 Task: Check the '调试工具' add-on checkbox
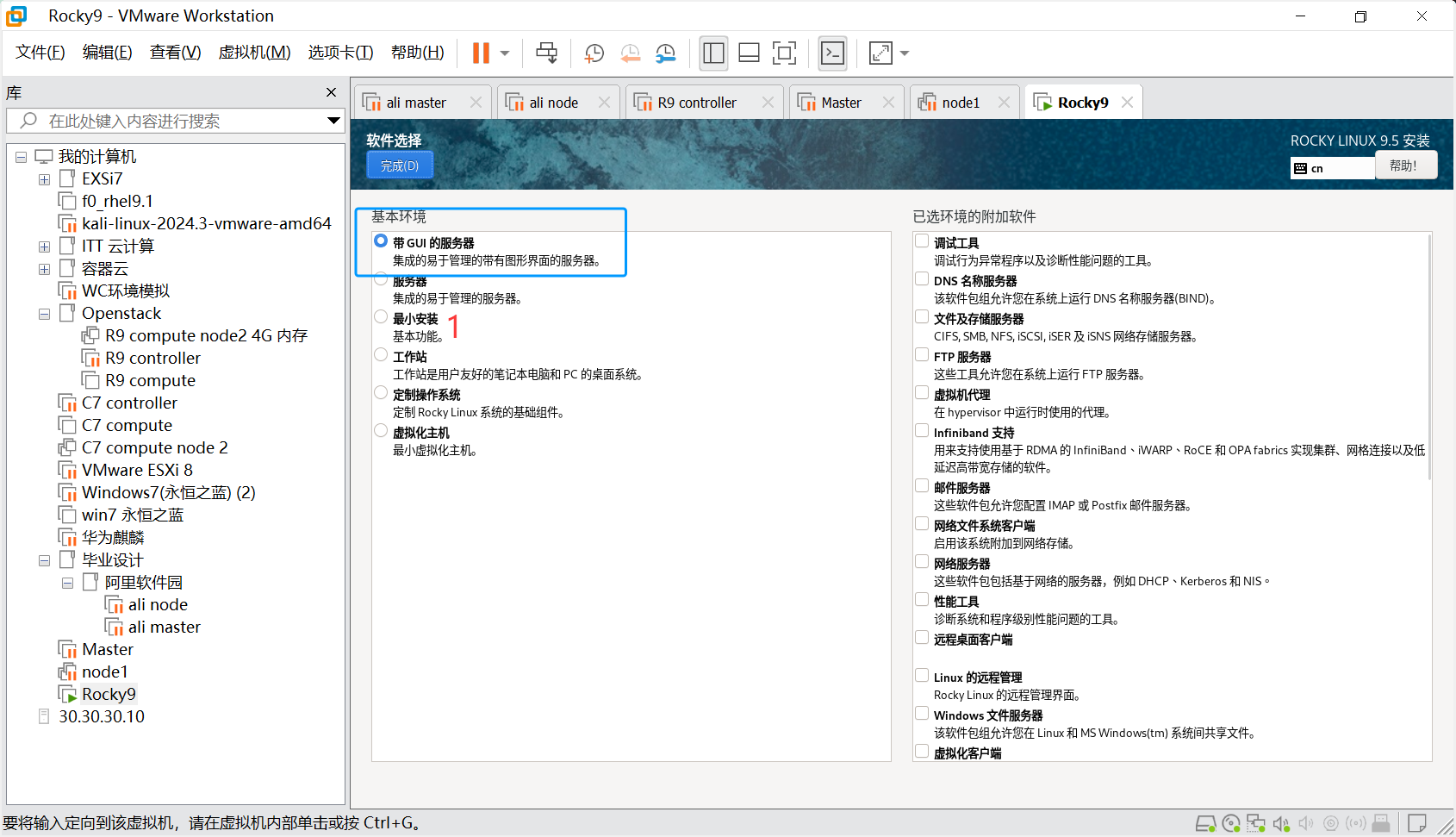coord(922,241)
